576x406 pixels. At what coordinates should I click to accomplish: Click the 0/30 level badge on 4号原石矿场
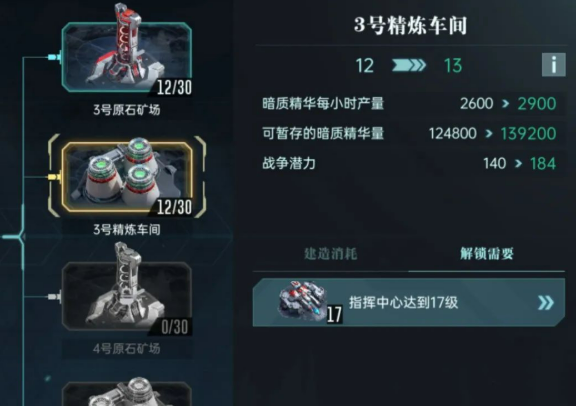[x=174, y=327]
